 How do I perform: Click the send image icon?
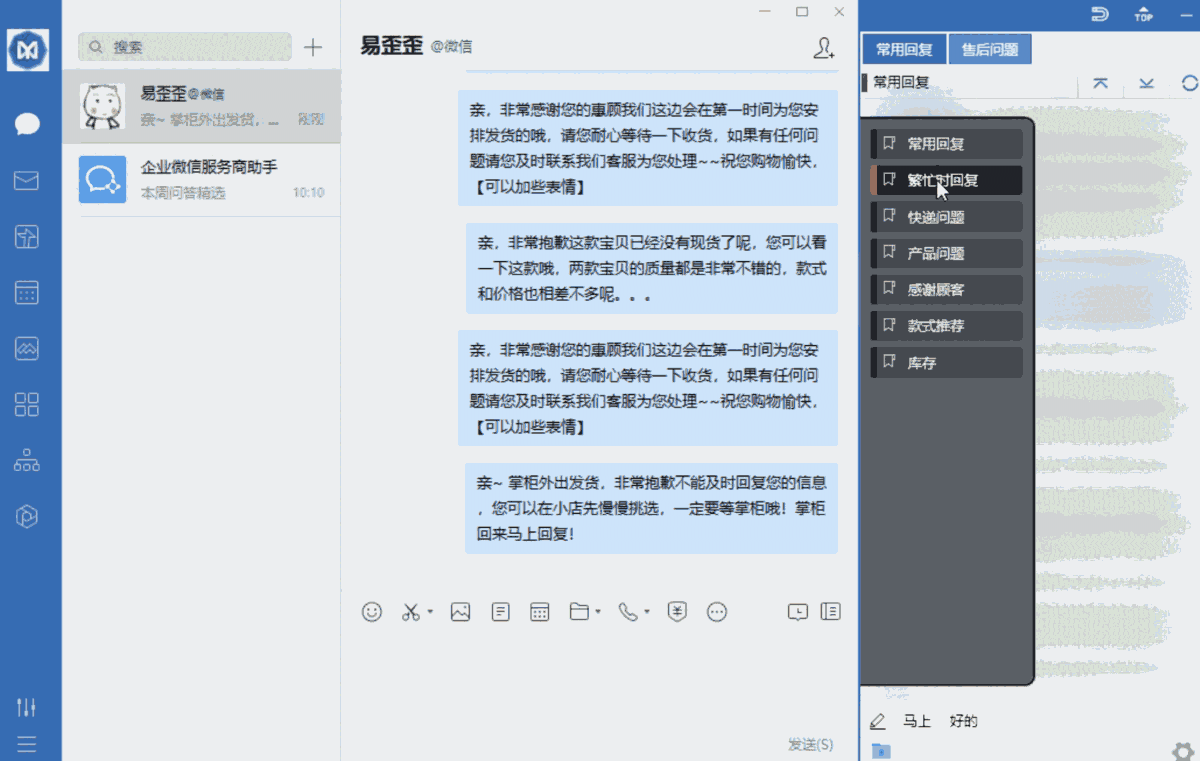pyautogui.click(x=460, y=611)
